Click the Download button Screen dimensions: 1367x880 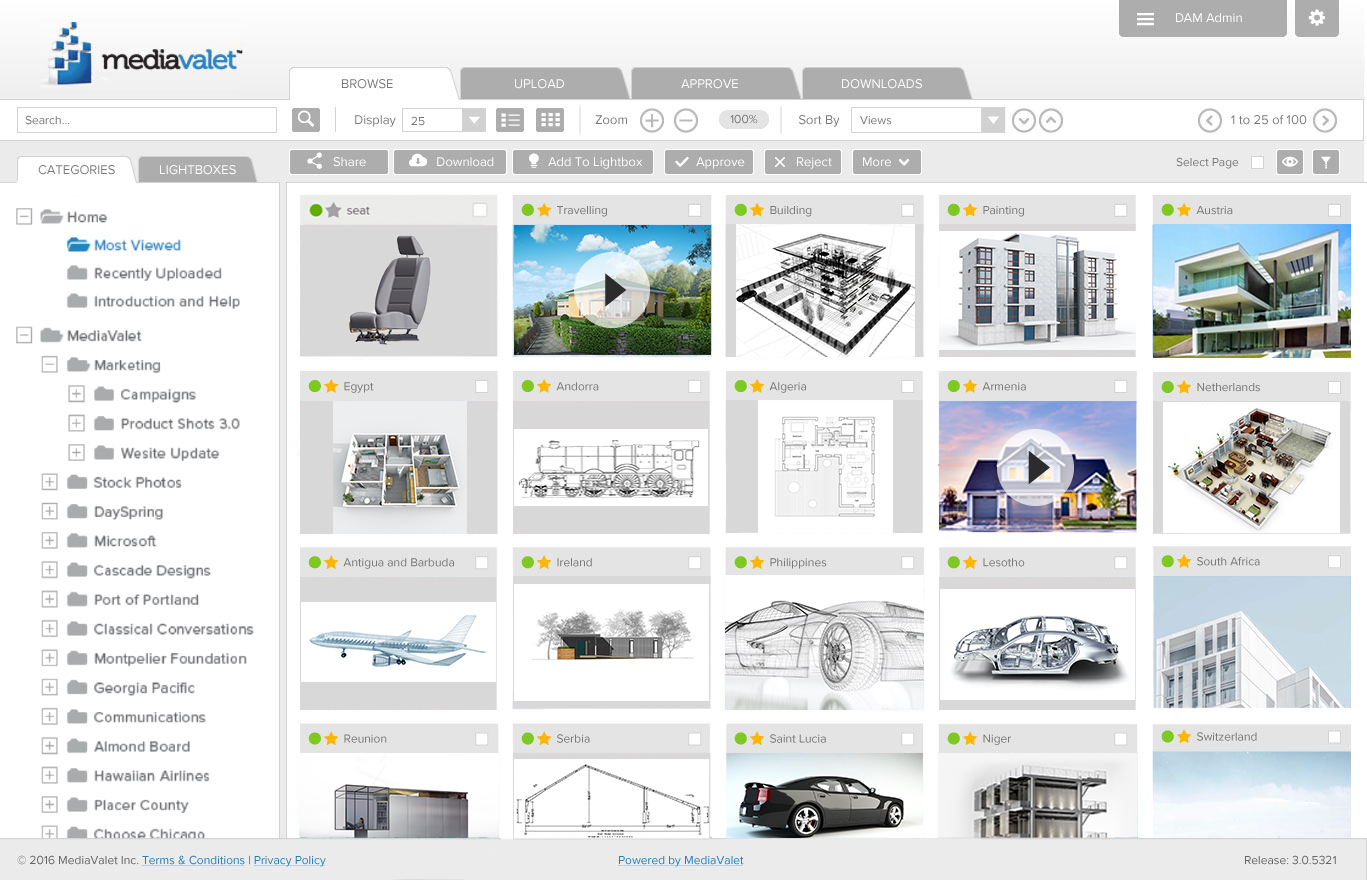(x=450, y=162)
